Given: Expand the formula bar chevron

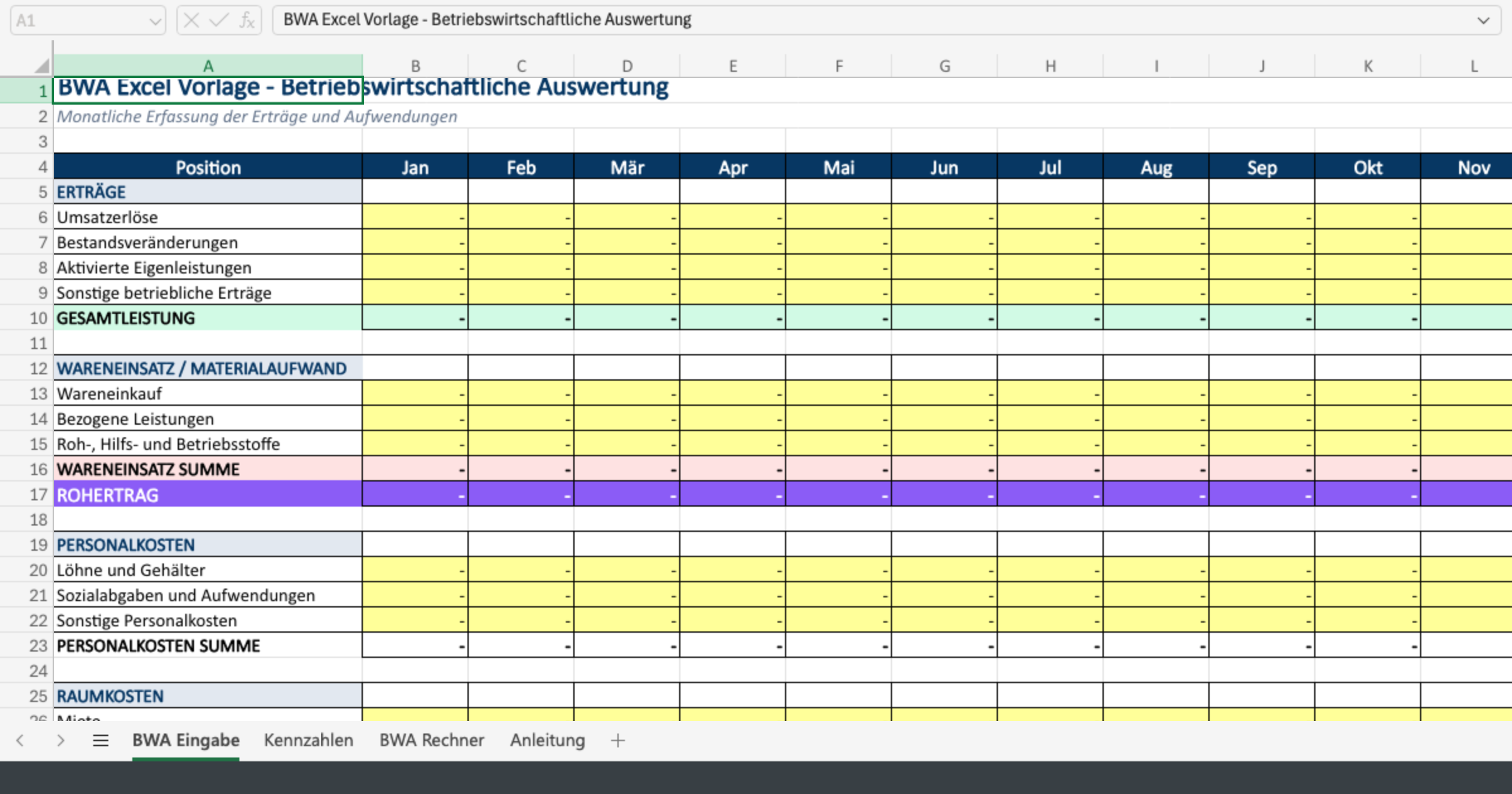Looking at the screenshot, I should click(1484, 21).
